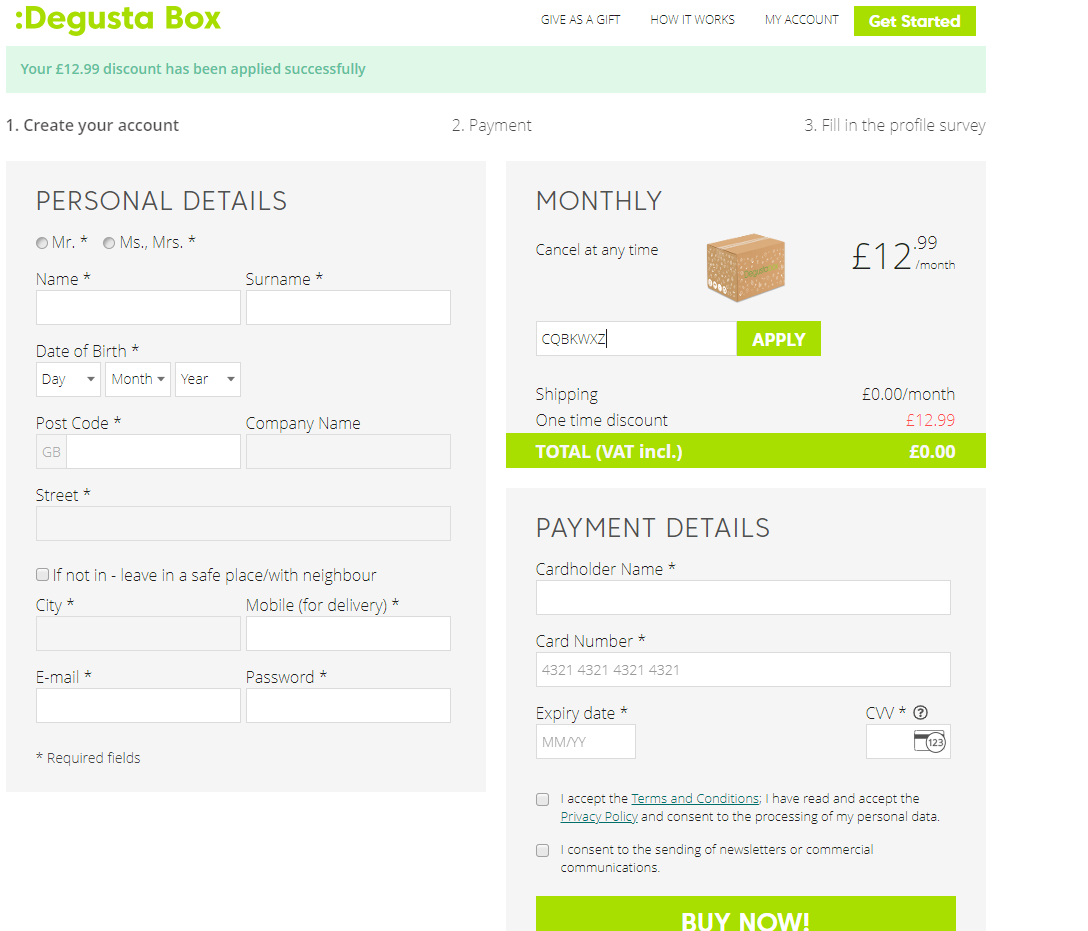Click the cardboard box product image
1088x931 pixels.
[x=745, y=264]
